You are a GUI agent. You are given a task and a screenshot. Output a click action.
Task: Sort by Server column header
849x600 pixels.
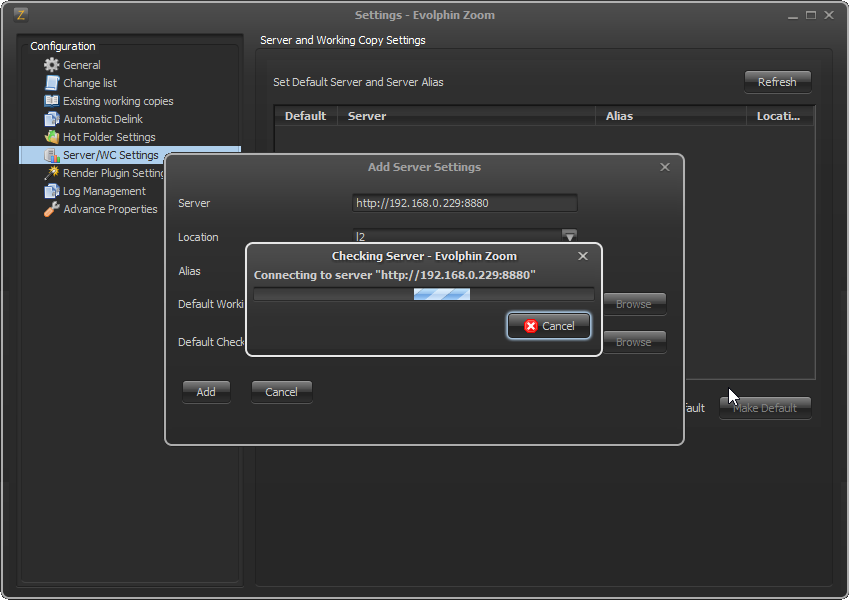pyautogui.click(x=466, y=116)
